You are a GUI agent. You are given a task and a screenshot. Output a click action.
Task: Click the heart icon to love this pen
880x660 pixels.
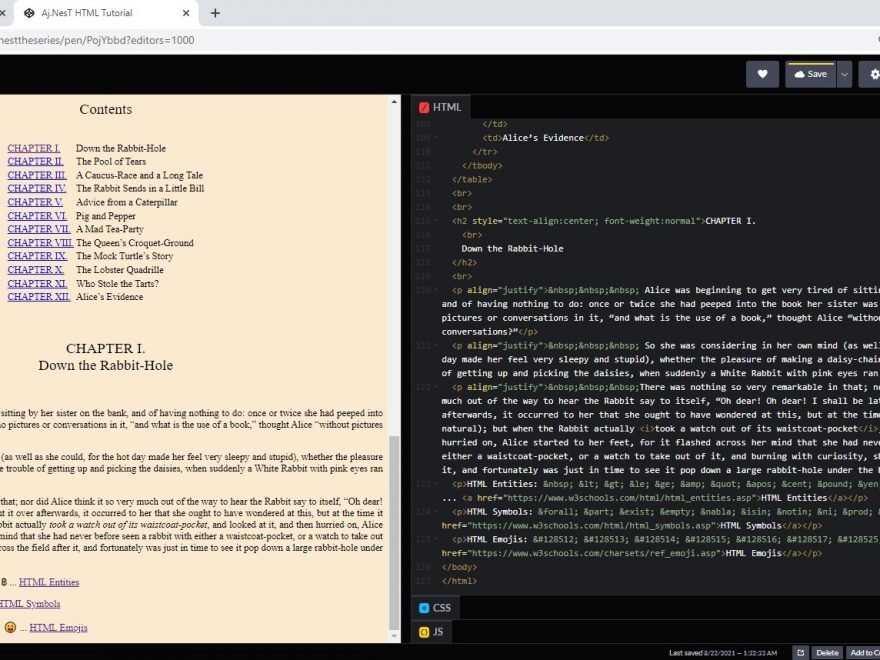click(x=762, y=74)
